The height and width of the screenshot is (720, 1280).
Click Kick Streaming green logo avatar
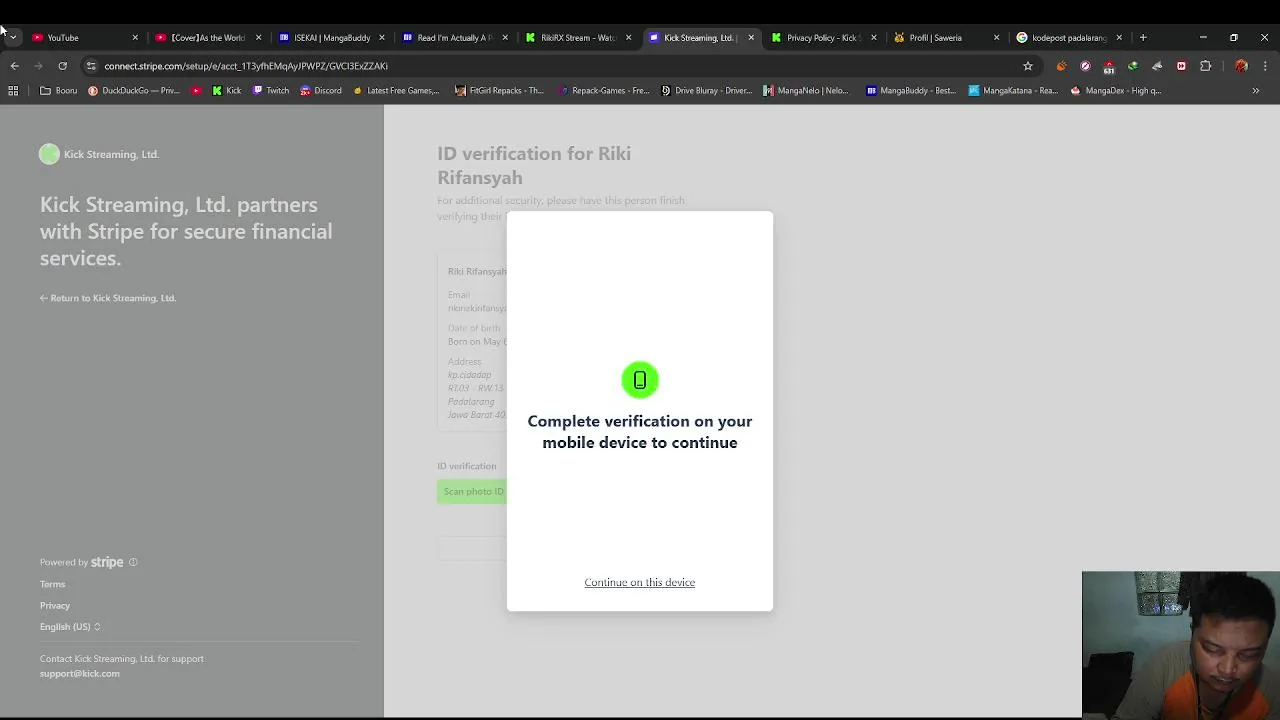[x=49, y=154]
